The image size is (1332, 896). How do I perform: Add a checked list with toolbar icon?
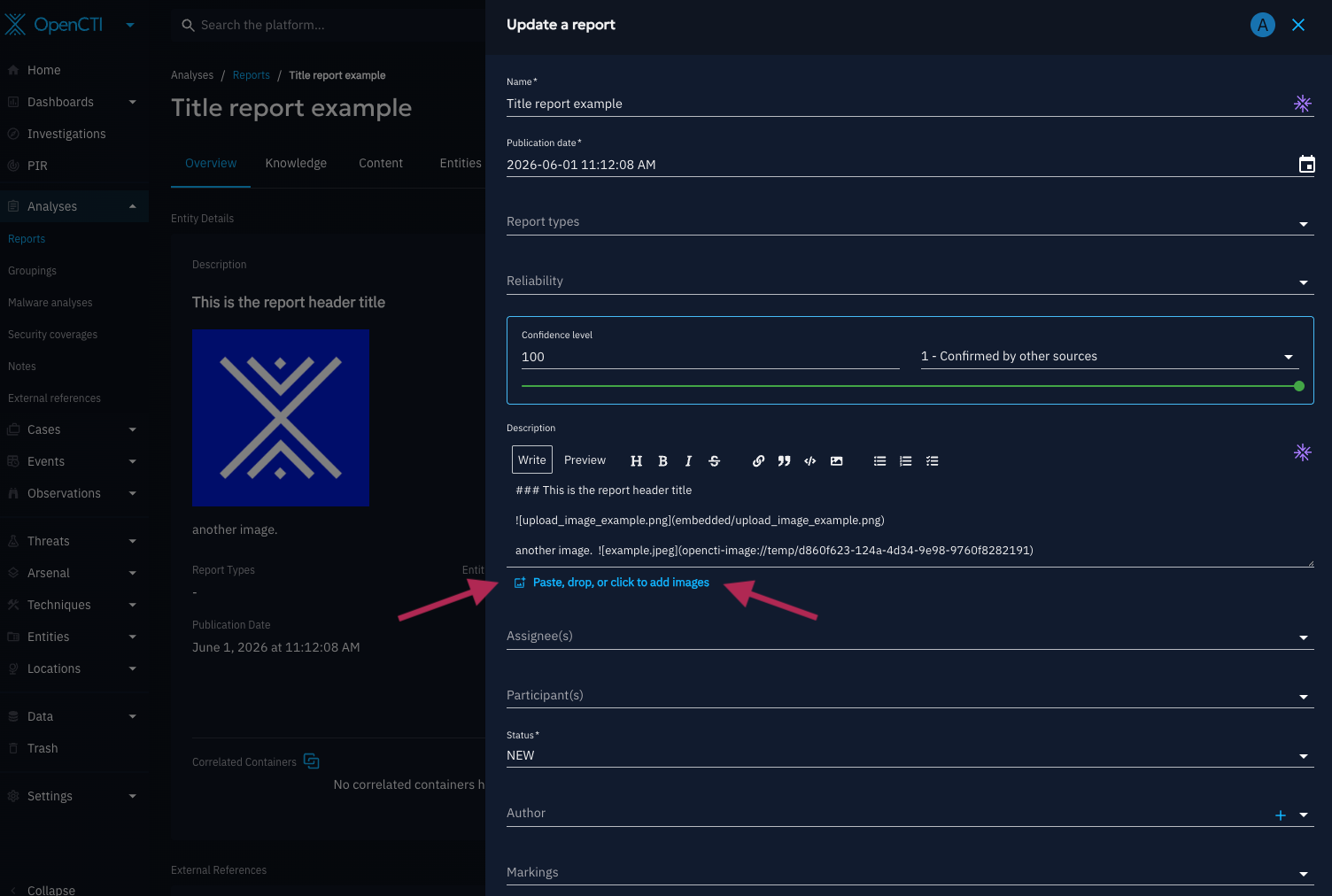pyautogui.click(x=932, y=460)
